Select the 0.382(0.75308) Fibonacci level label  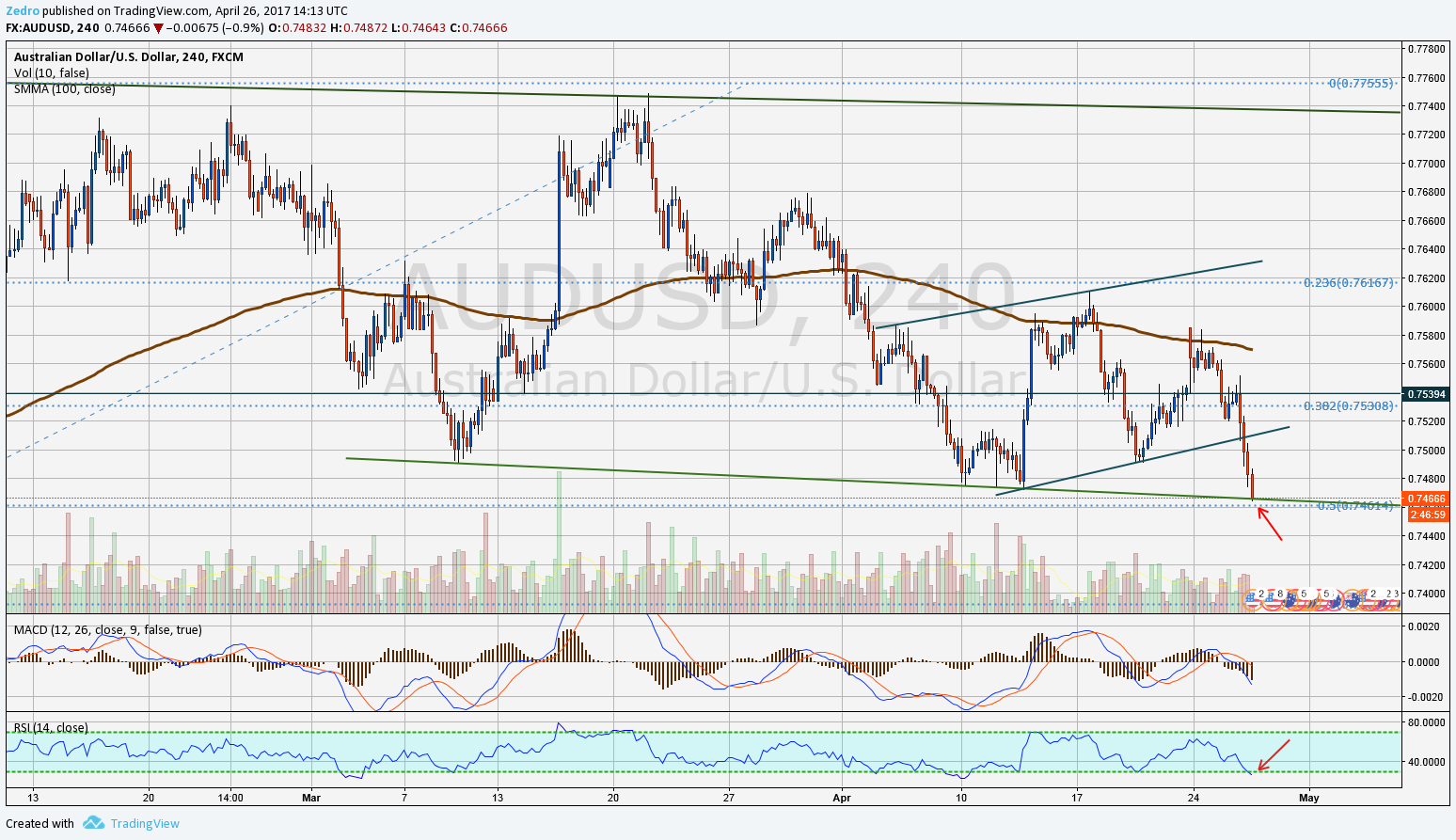(1349, 405)
